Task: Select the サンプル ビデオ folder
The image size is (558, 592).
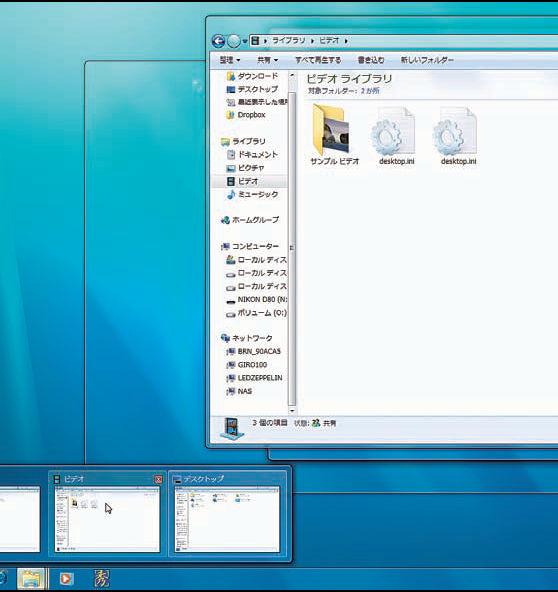Action: pos(334,135)
